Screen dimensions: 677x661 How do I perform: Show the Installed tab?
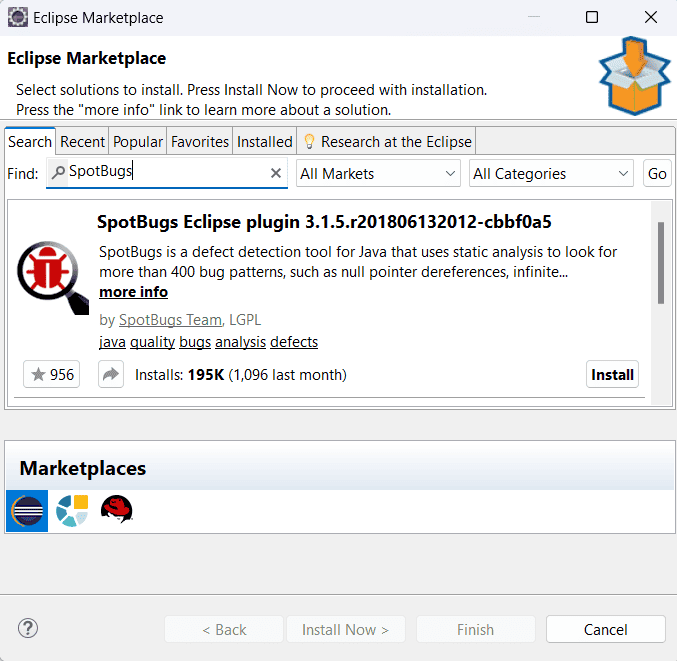(x=265, y=142)
